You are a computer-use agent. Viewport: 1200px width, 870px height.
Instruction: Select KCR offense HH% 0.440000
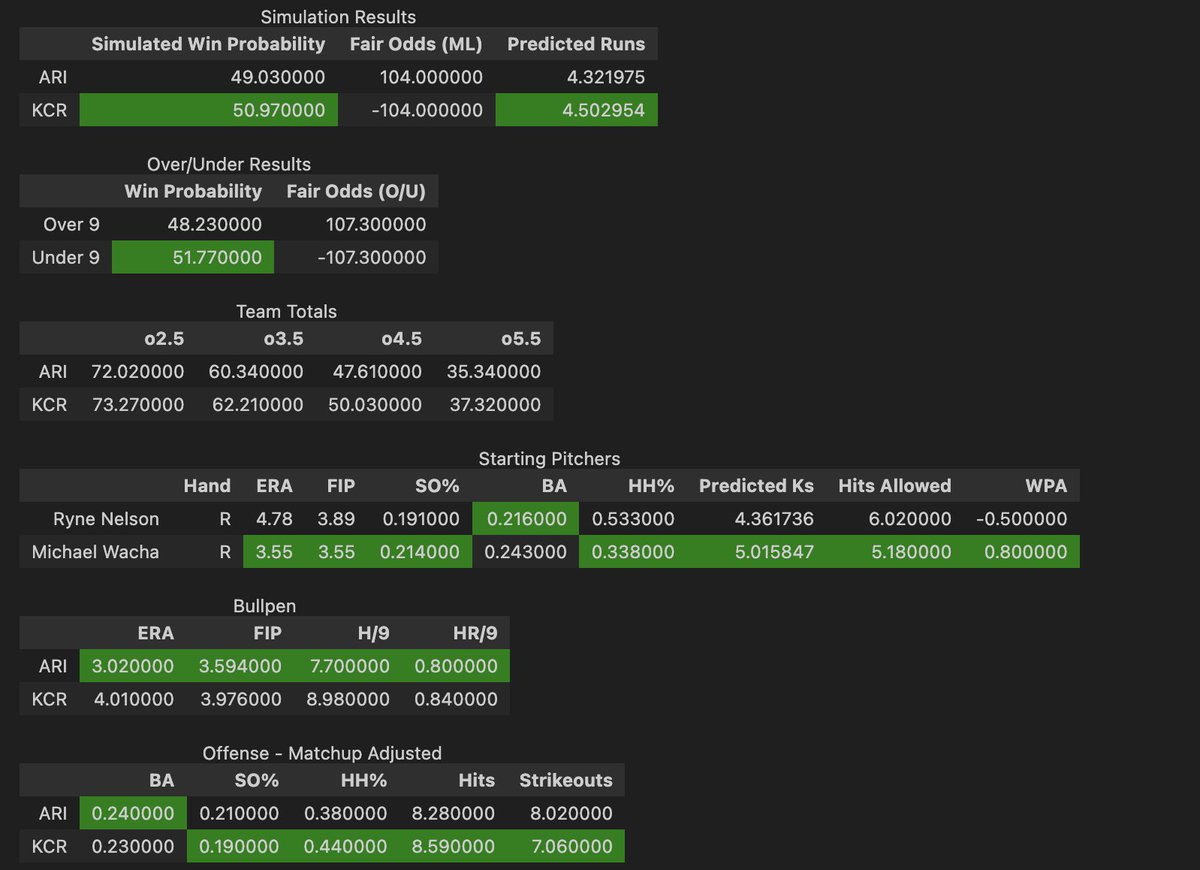coord(345,845)
